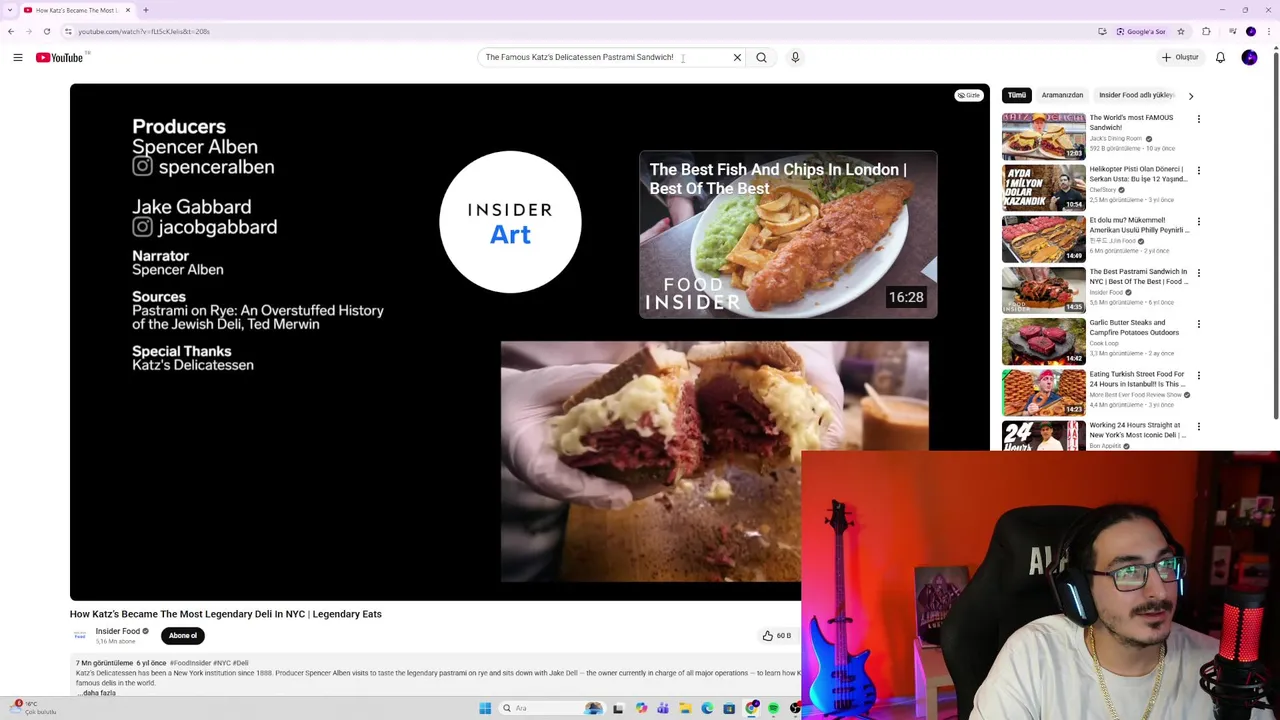The image size is (1280, 720).
Task: Open YouTube notifications bell
Action: 1220,58
